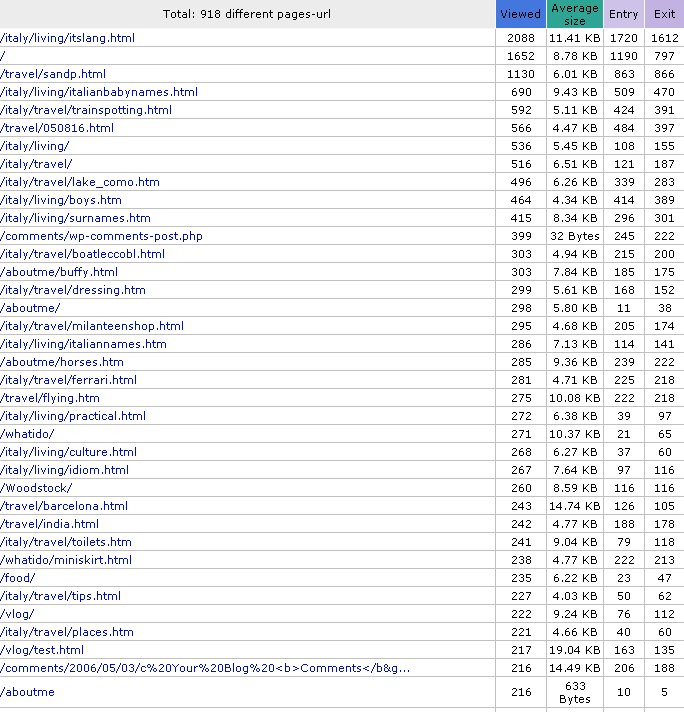
Task: Open the dressing.htm page link
Action: tap(73, 290)
